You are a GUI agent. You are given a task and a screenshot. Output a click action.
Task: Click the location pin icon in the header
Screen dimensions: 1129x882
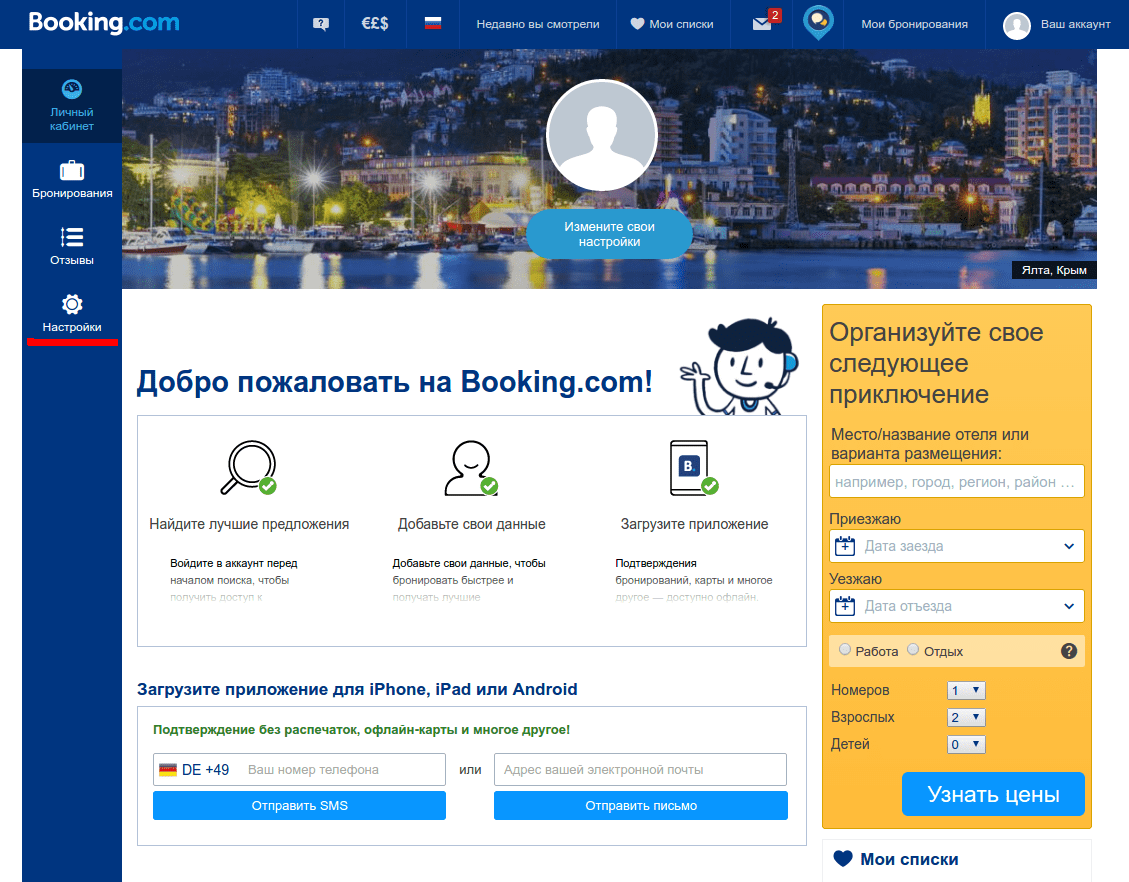coord(818,22)
